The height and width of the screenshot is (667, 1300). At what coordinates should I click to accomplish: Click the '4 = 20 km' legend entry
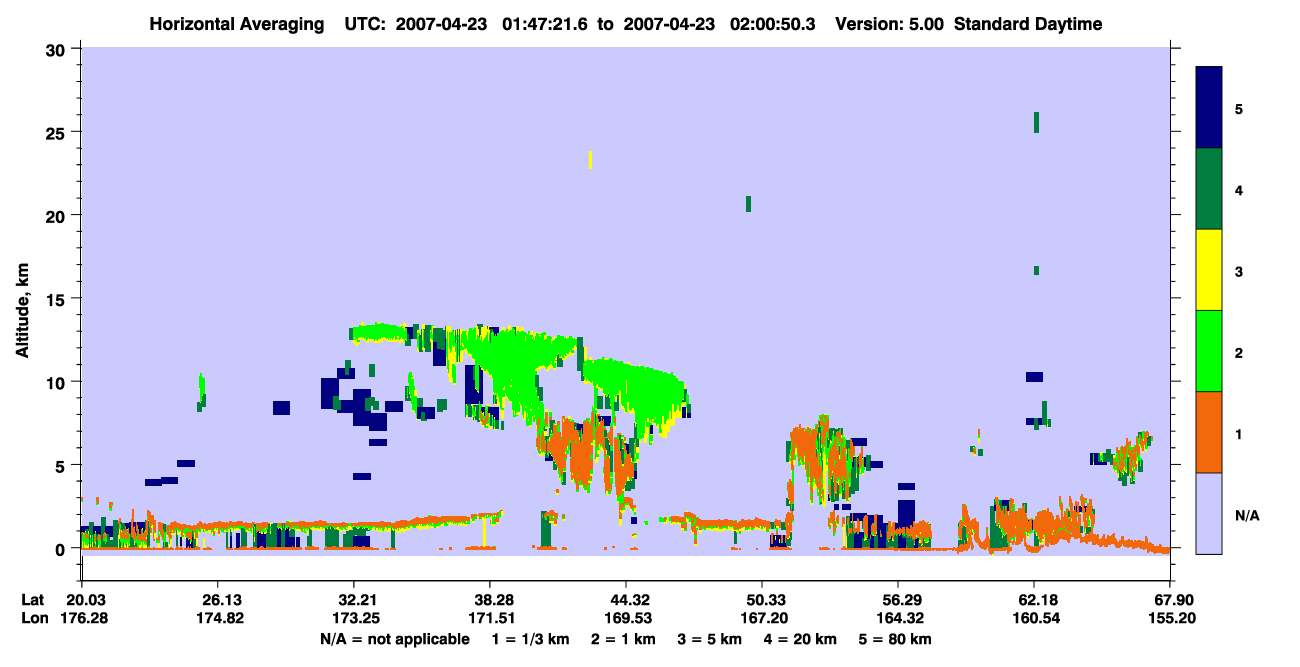pyautogui.click(x=801, y=639)
